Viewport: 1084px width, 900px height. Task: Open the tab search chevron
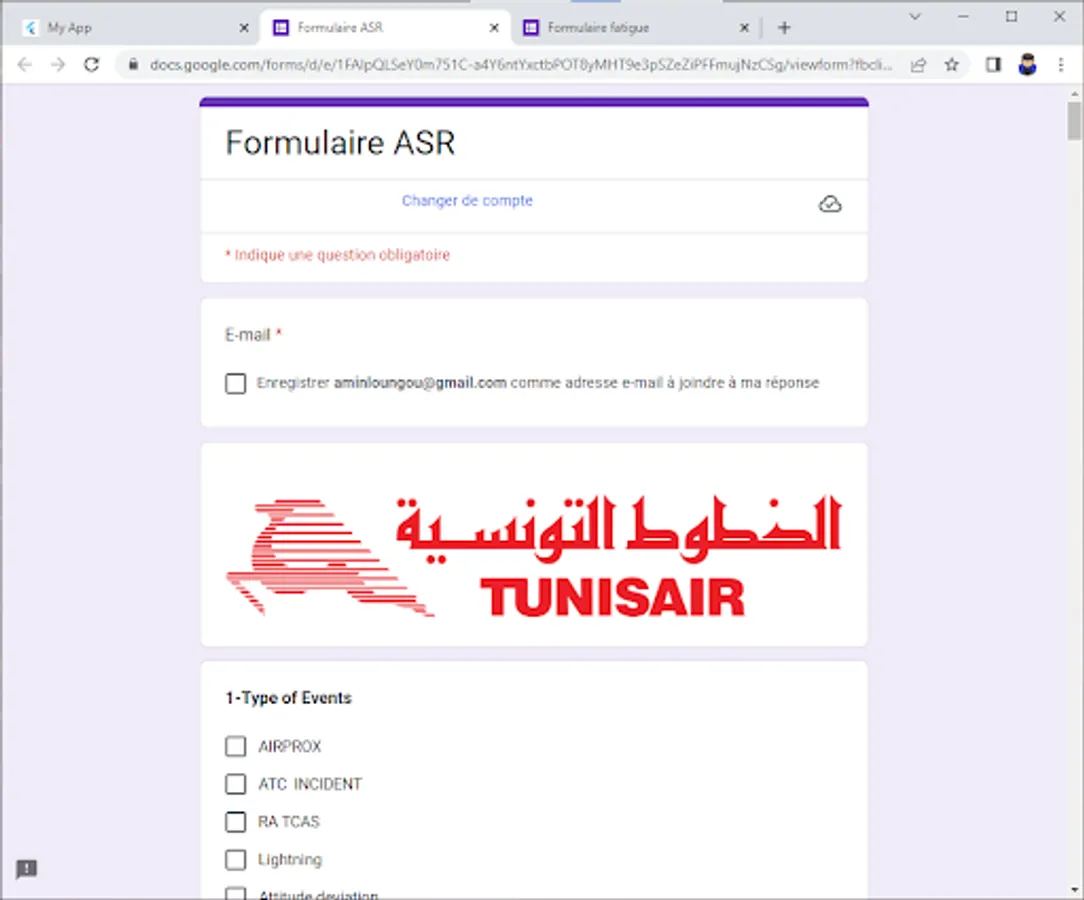click(x=915, y=17)
